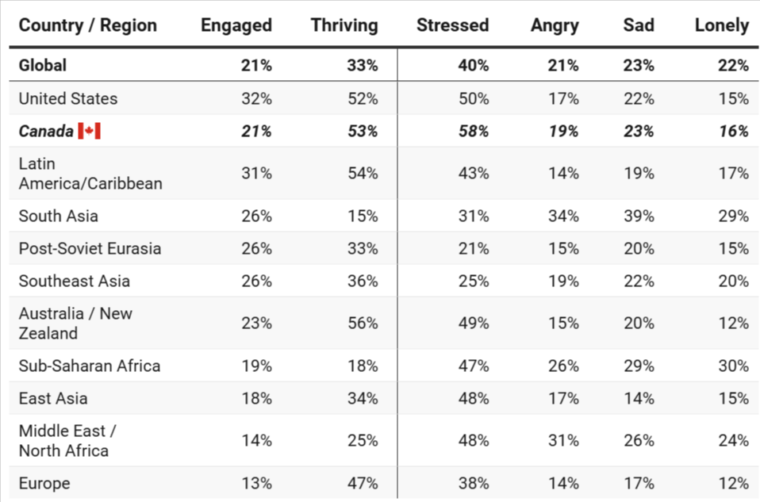This screenshot has height=502, width=760.
Task: Click the South Asia row label
Action: 58,216
